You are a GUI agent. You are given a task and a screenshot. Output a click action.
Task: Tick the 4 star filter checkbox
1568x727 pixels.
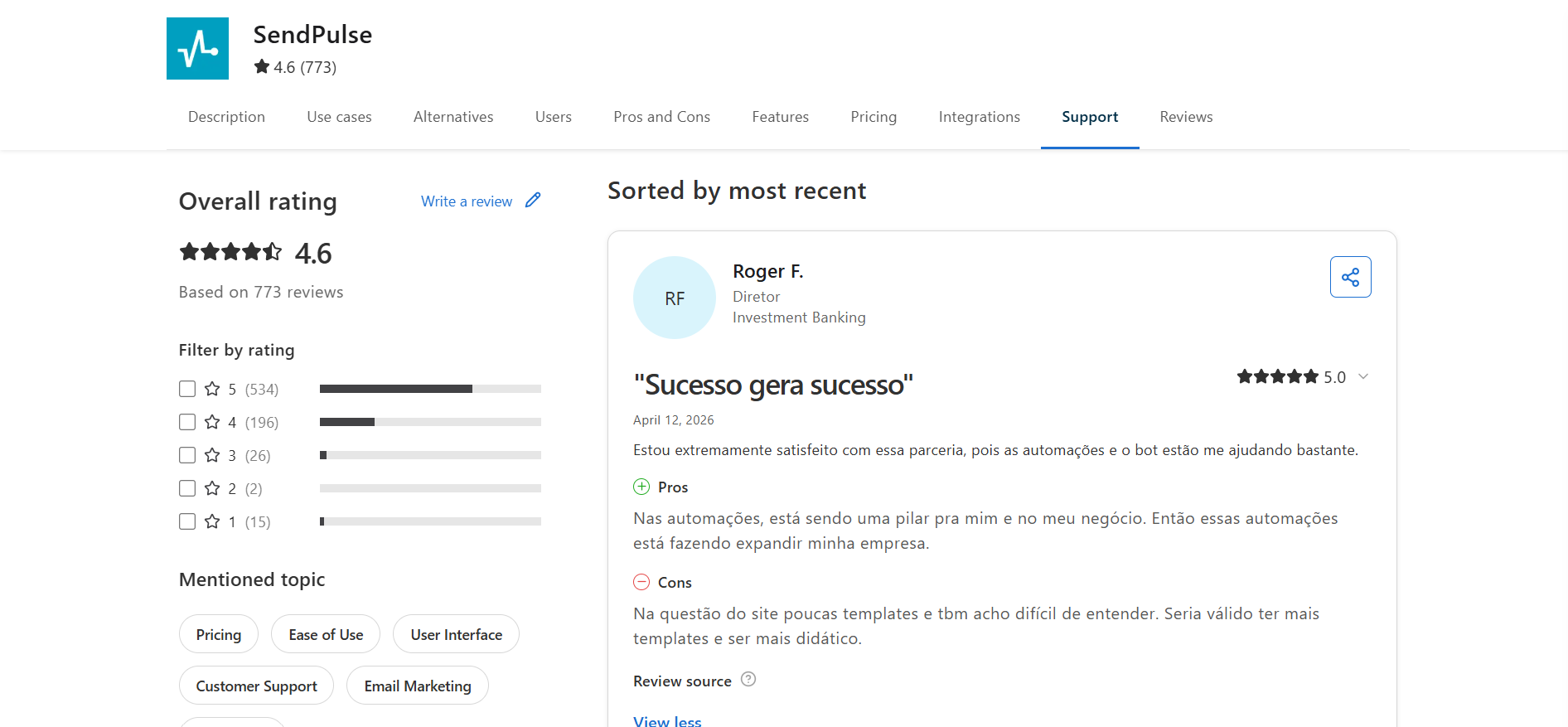[x=187, y=422]
